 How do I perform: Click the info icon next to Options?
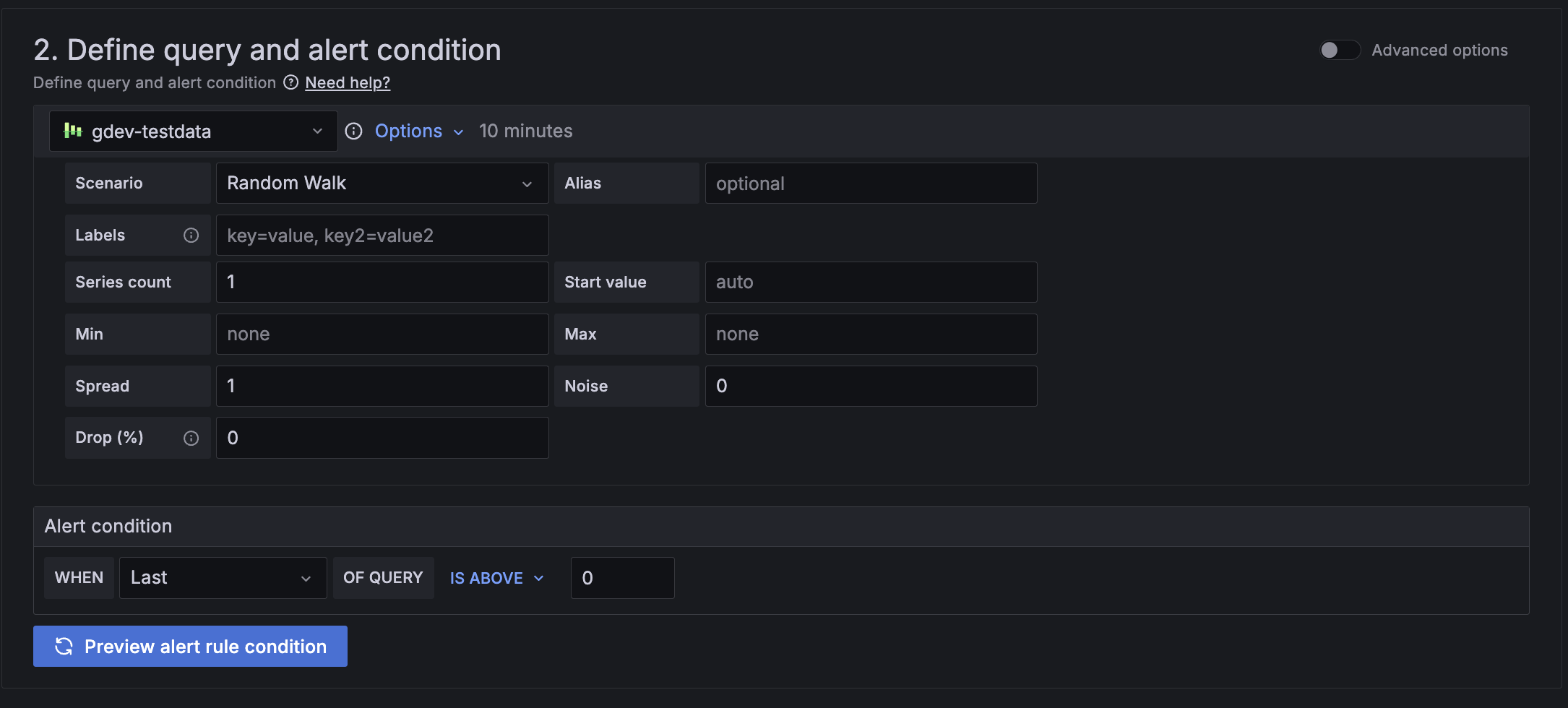(x=353, y=131)
